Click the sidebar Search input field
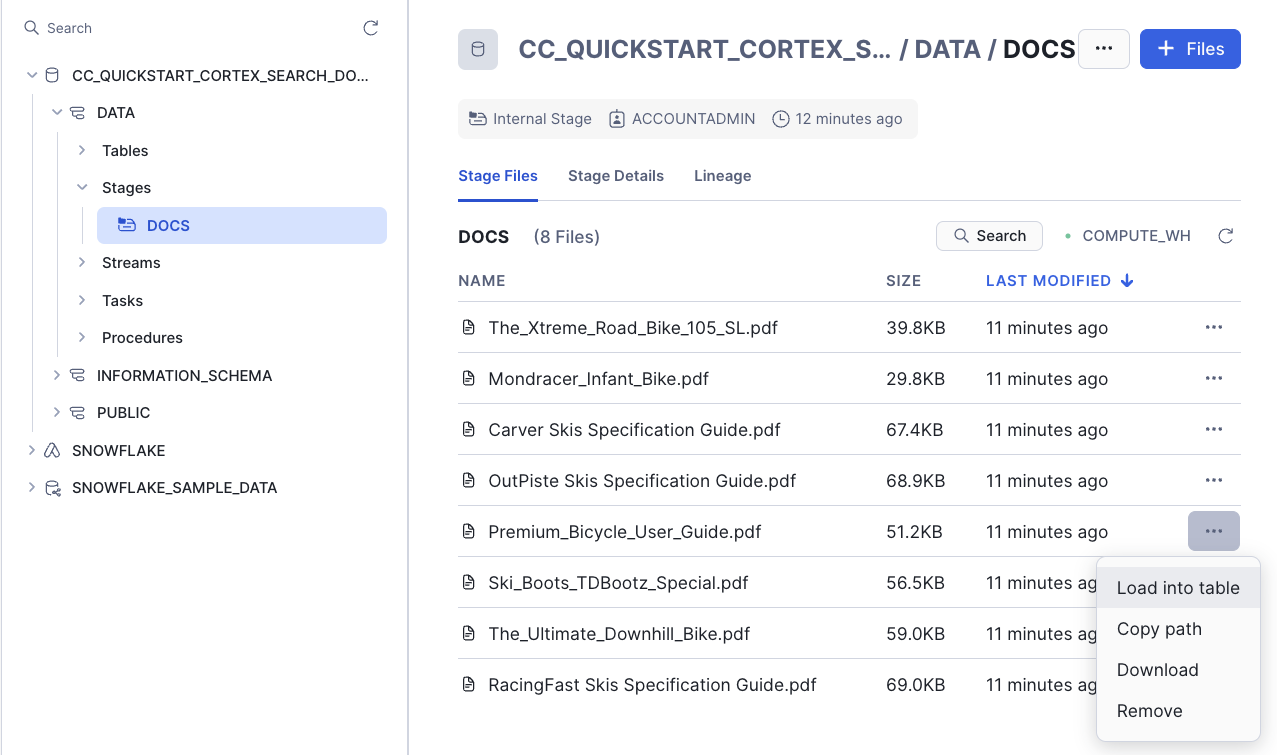This screenshot has width=1277, height=755. coord(190,28)
